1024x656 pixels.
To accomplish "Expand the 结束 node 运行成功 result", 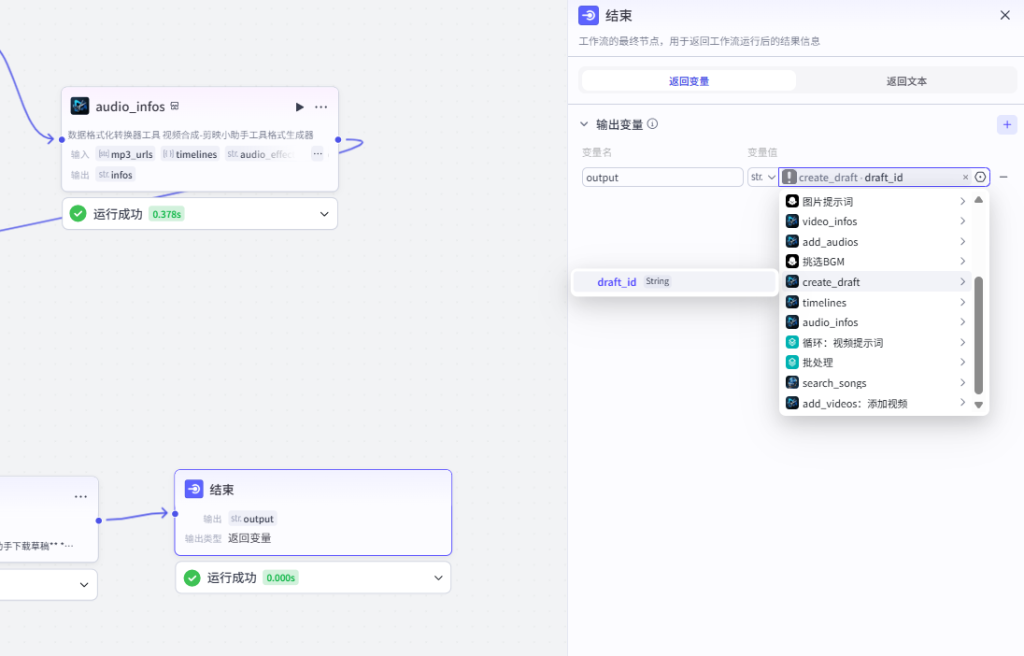I will point(438,578).
